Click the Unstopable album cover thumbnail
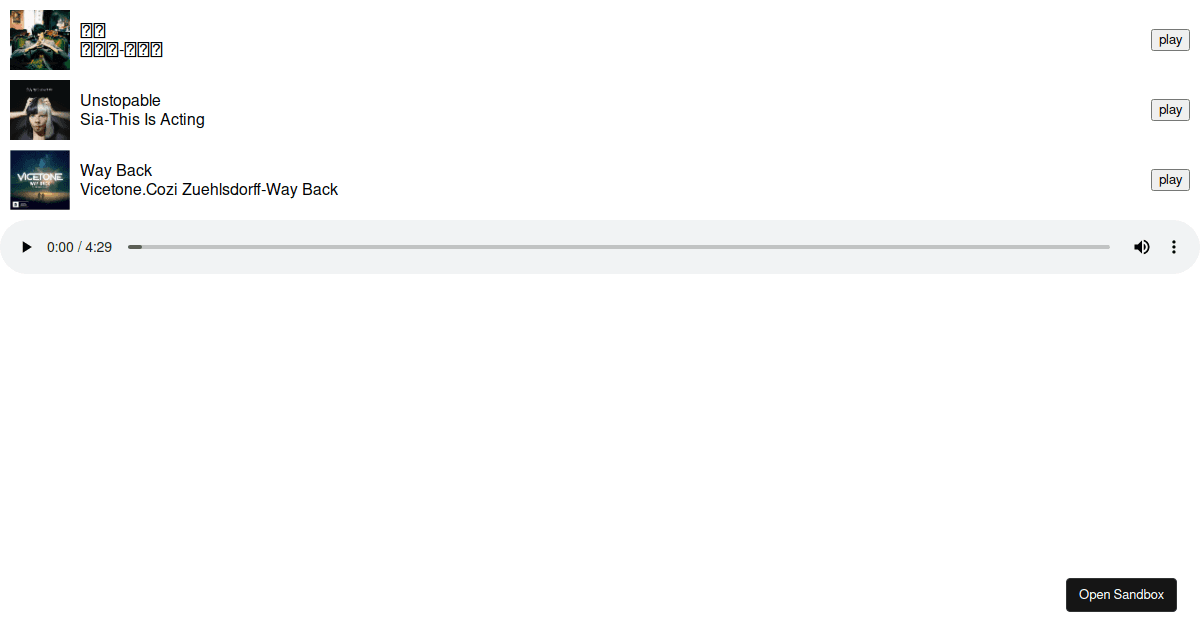 [x=40, y=110]
